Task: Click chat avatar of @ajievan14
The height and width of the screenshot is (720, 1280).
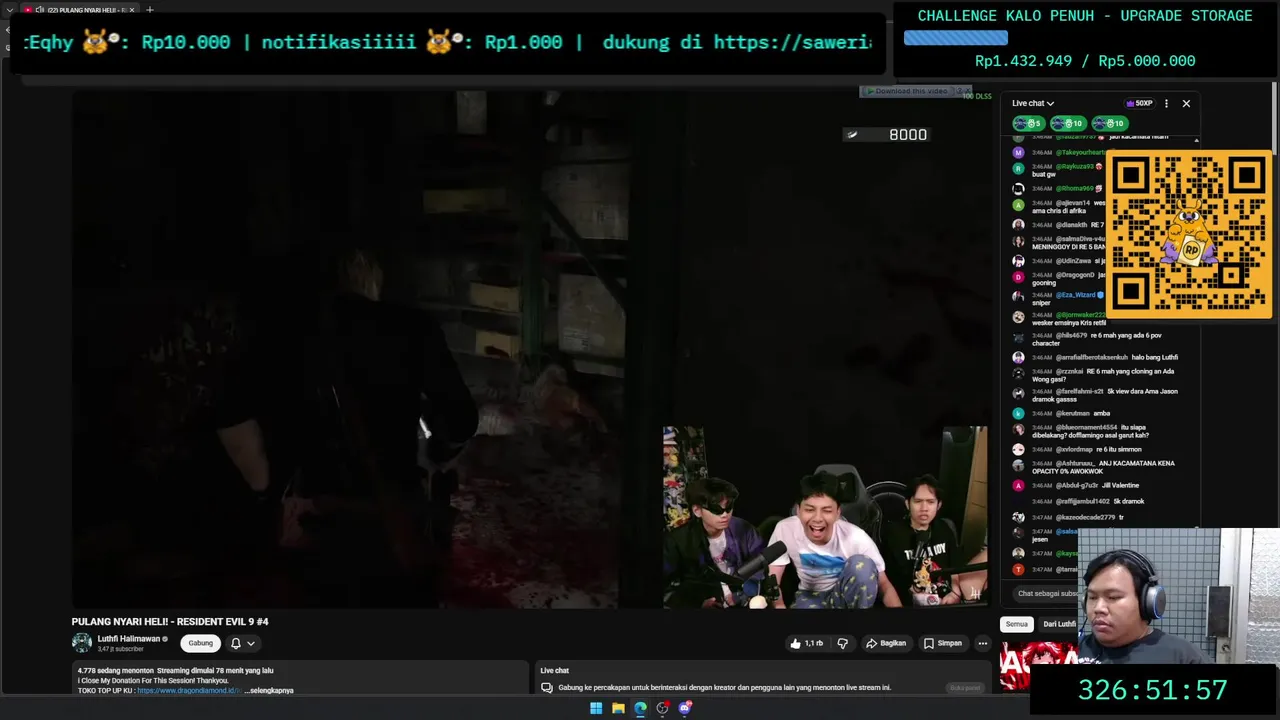Action: tap(1018, 205)
